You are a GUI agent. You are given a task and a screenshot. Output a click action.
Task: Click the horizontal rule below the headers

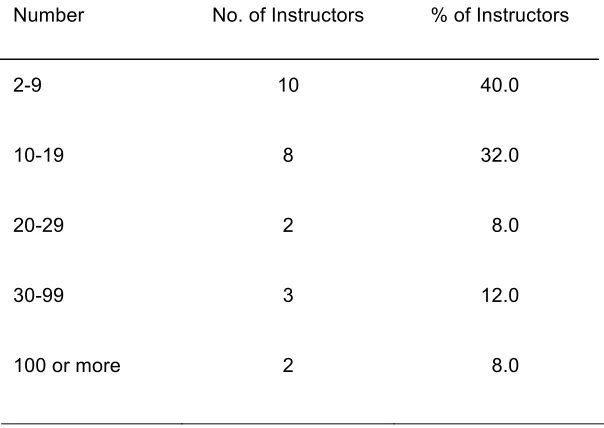(300, 59)
